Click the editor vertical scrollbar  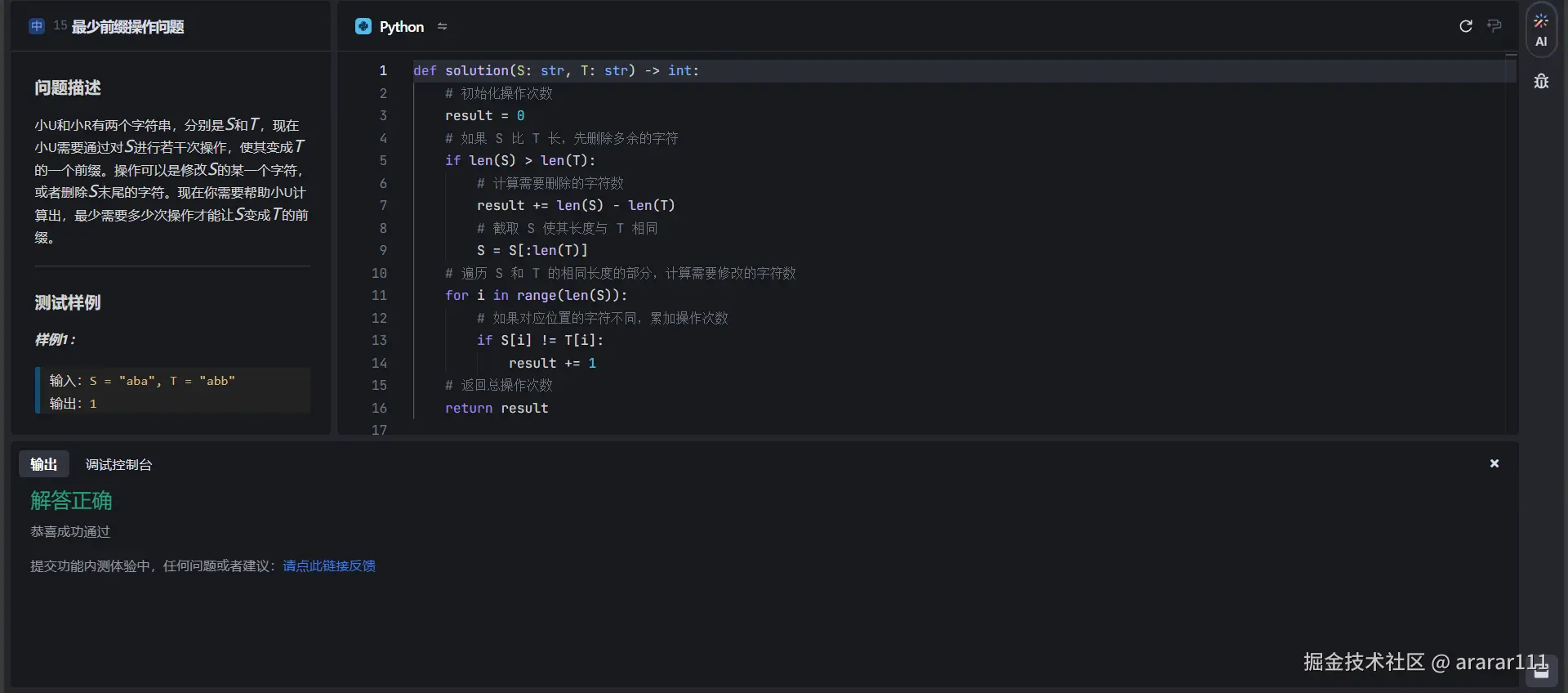(1512, 244)
